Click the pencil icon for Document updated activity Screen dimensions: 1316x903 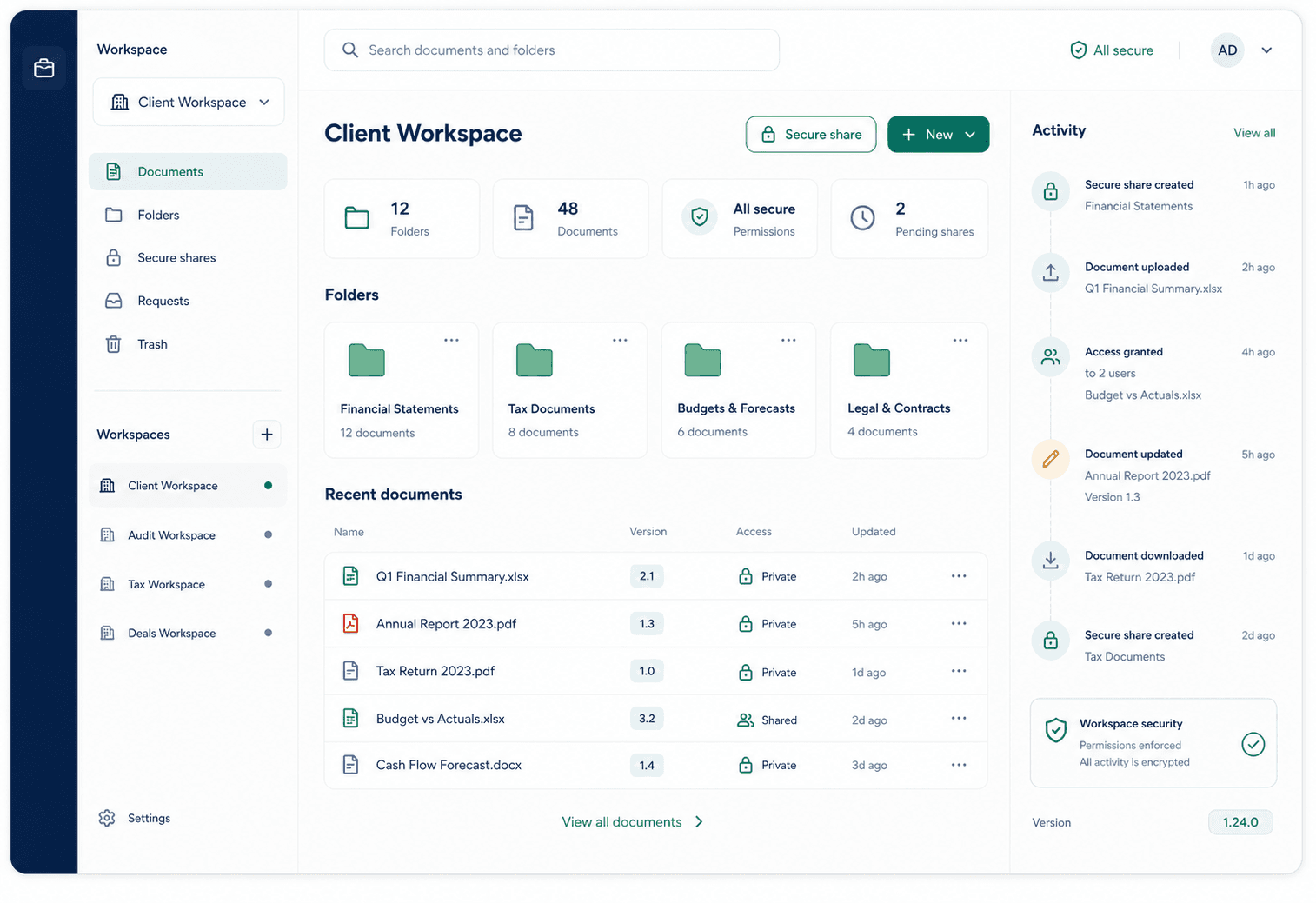[x=1050, y=459]
